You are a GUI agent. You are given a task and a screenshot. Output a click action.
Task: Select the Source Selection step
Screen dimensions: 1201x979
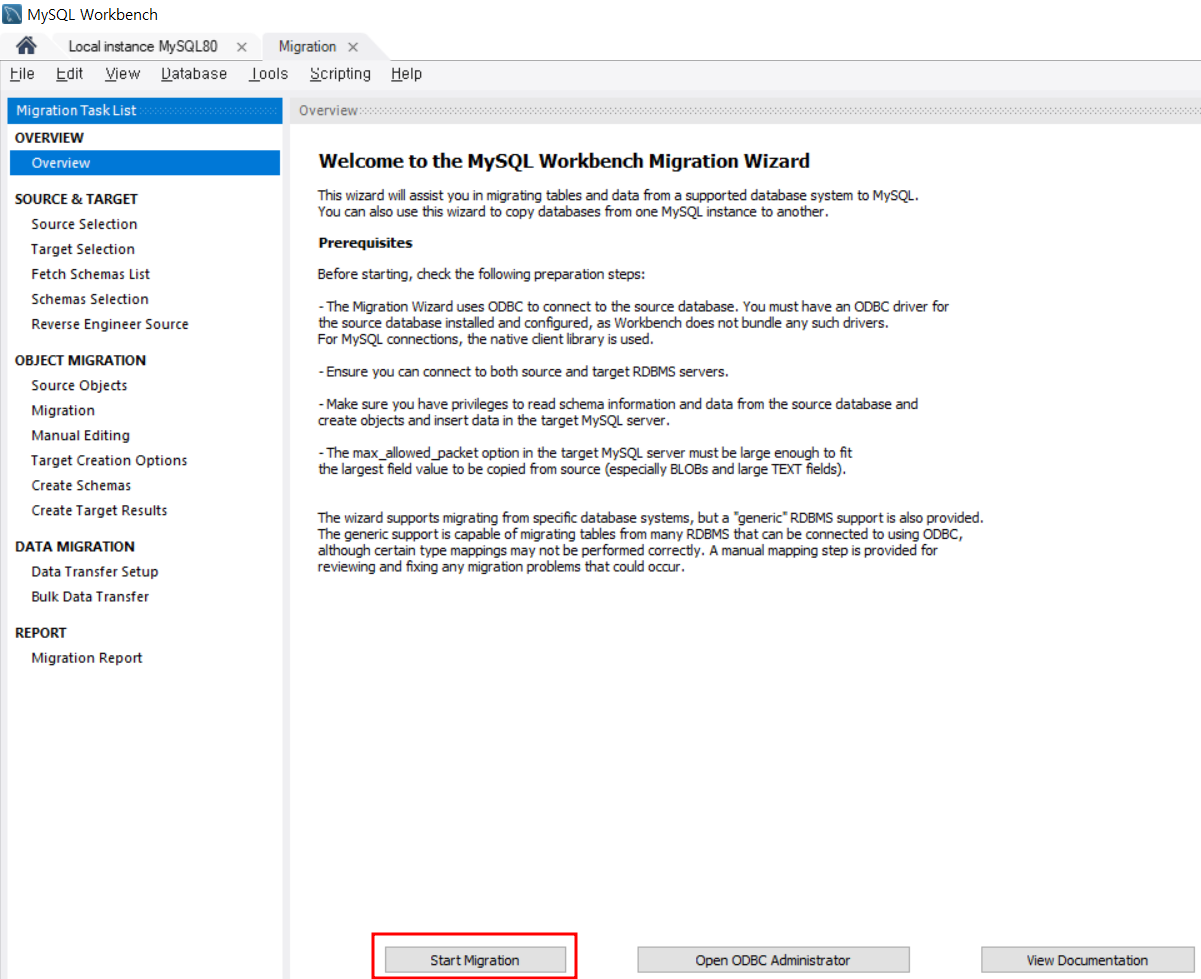[x=84, y=224]
